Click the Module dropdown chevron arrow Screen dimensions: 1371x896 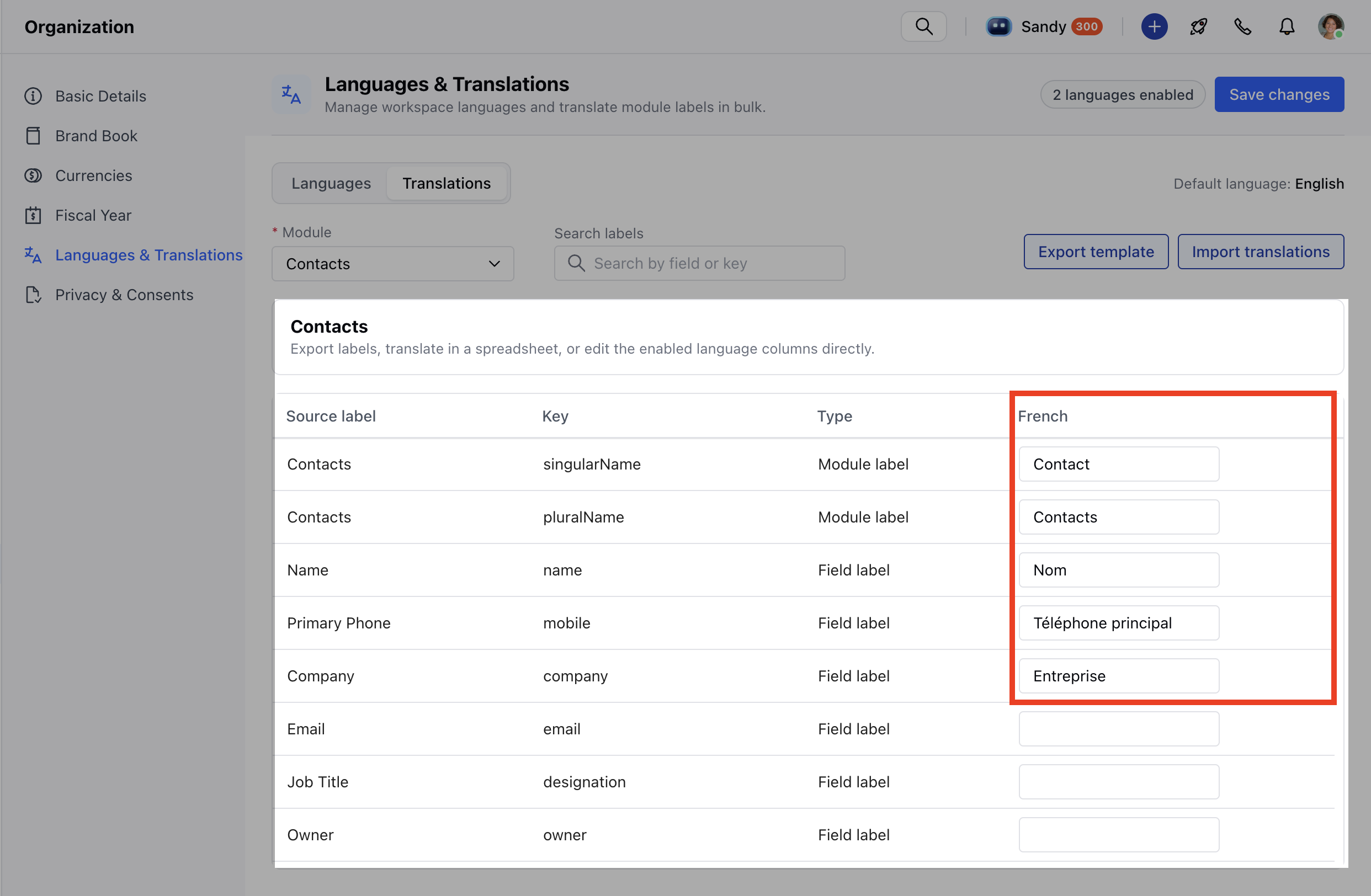coord(494,264)
